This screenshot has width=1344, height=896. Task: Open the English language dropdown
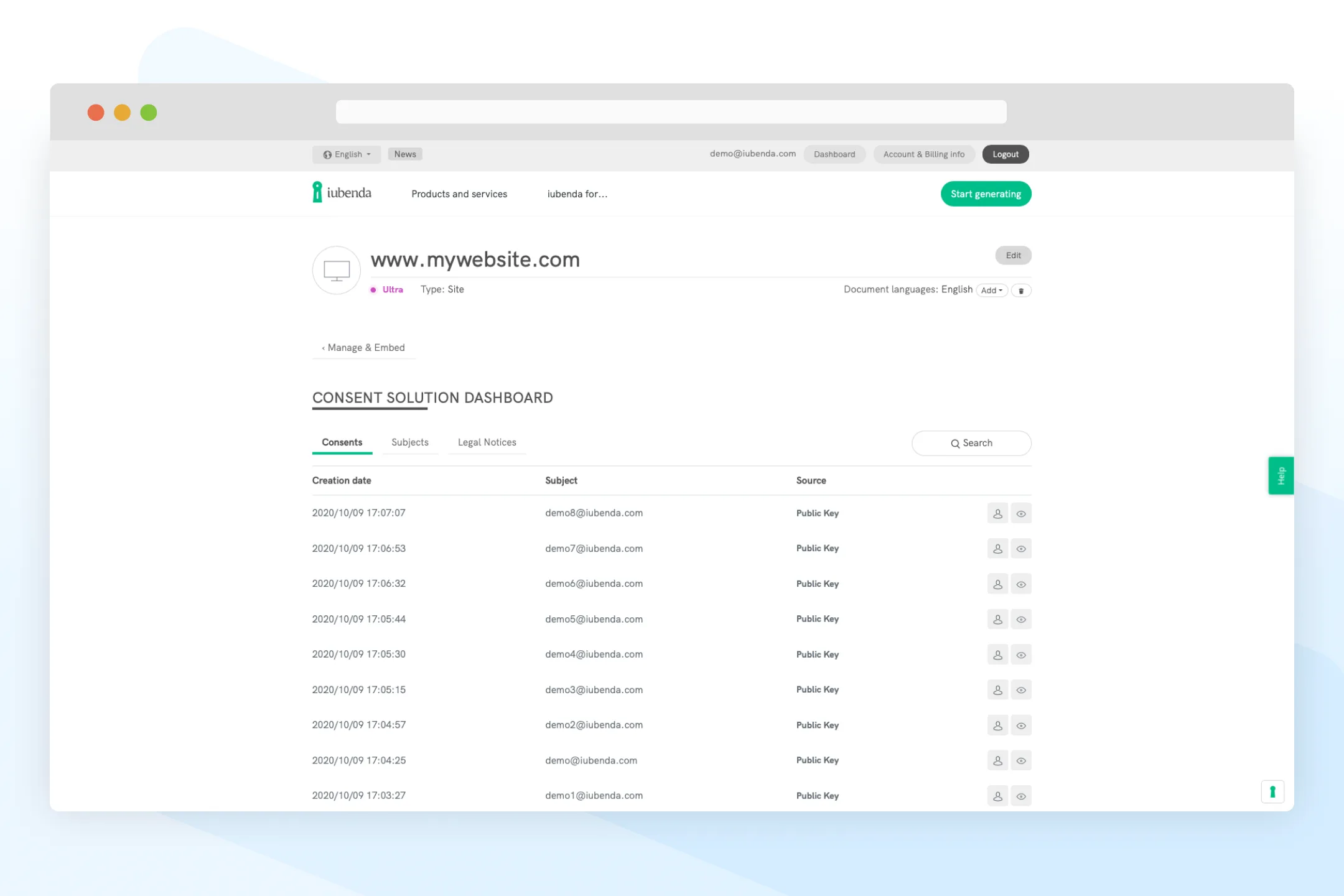tap(347, 154)
